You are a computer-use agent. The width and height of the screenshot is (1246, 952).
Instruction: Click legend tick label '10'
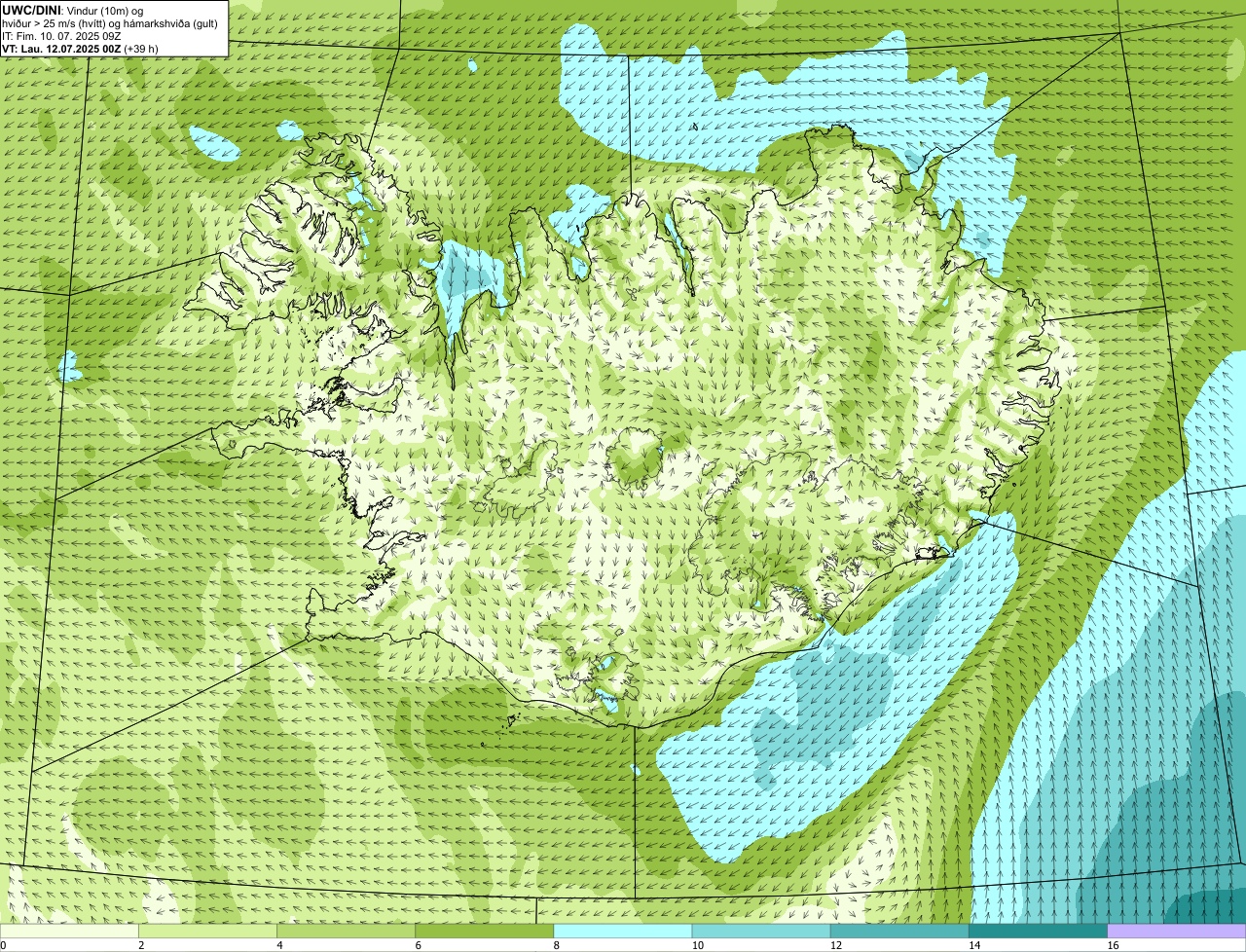[698, 945]
